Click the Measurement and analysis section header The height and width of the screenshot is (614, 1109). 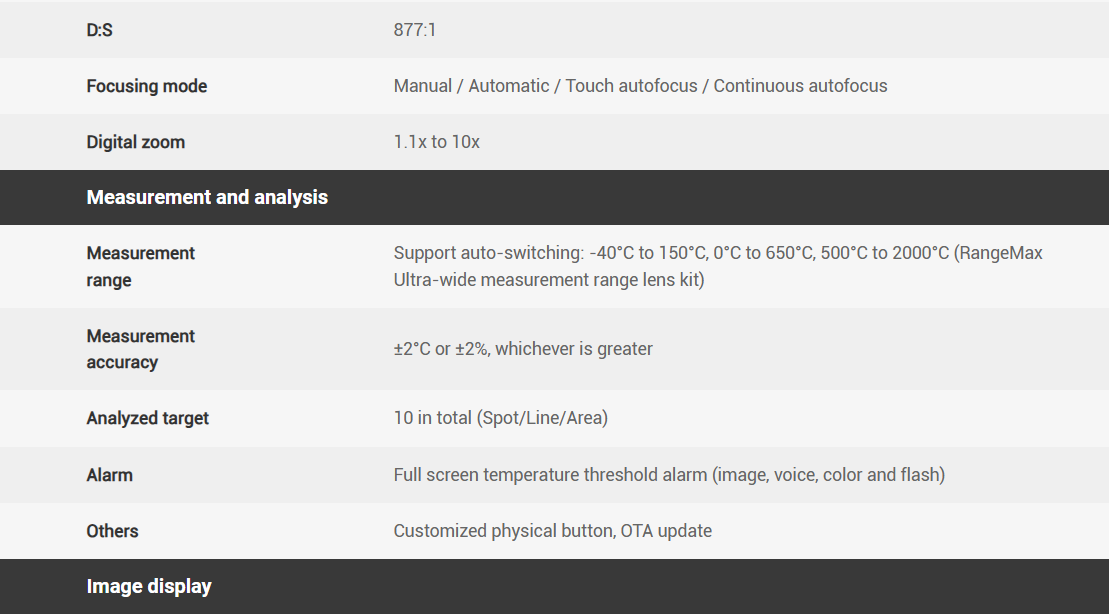click(x=207, y=197)
